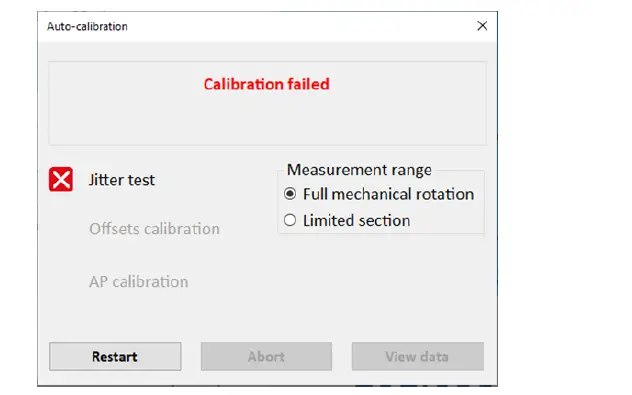Click the greyed Offsets calibration step
This screenshot has width=632, height=395.
point(154,229)
